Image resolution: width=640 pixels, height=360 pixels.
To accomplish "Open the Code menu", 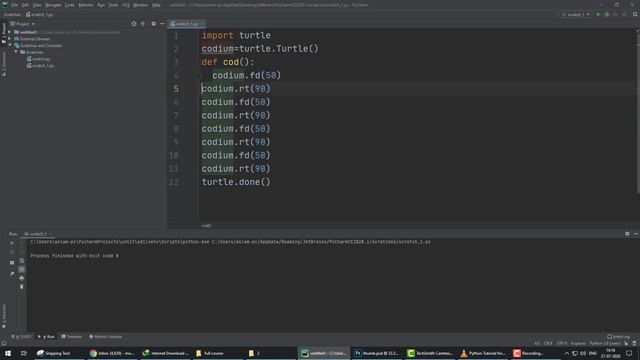I will [70, 5].
